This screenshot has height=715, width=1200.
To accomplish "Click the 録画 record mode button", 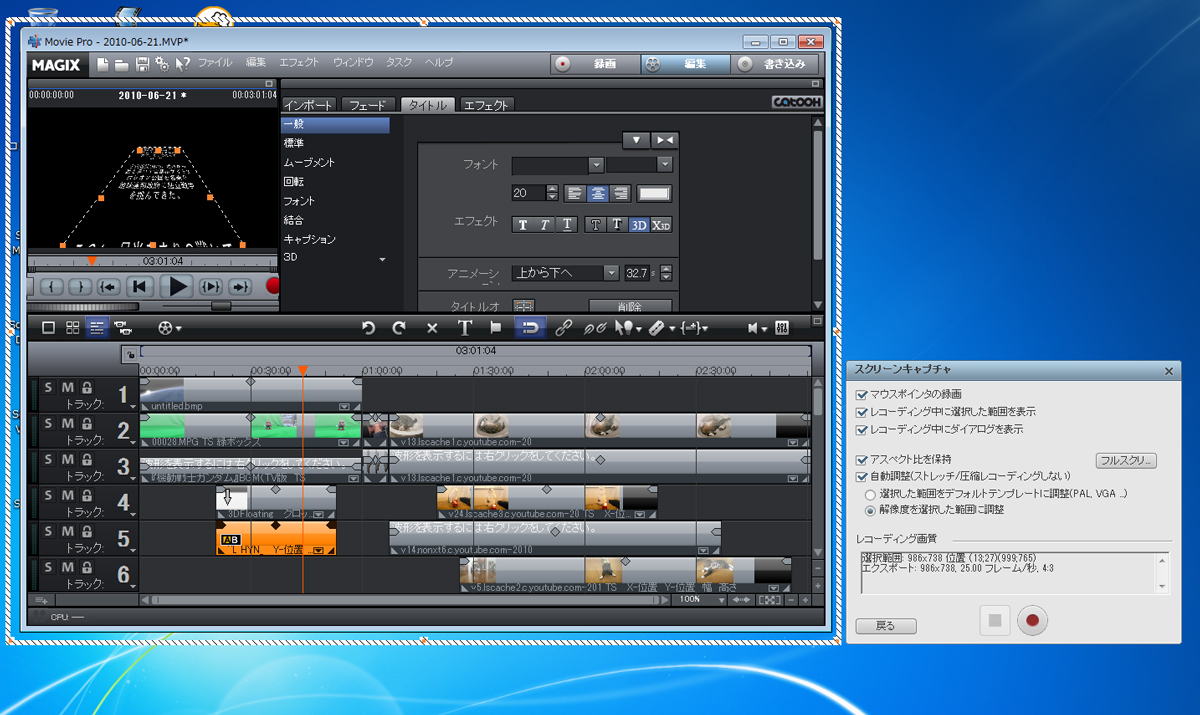I will [x=594, y=64].
